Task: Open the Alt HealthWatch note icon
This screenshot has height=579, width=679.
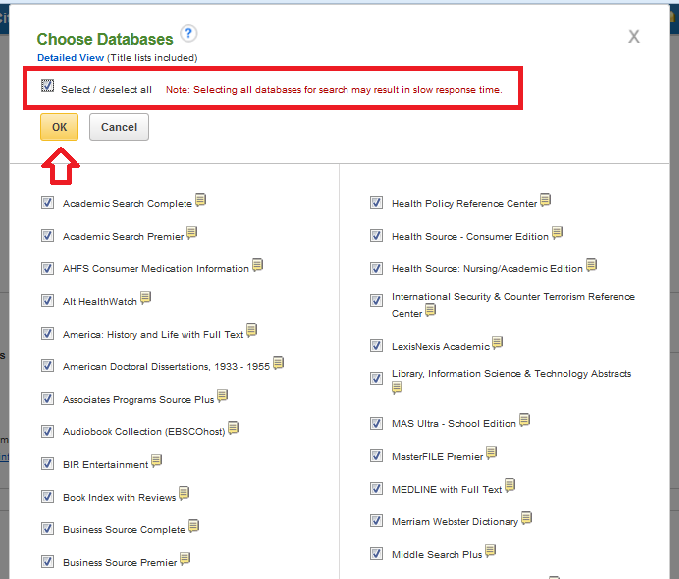Action: click(145, 298)
